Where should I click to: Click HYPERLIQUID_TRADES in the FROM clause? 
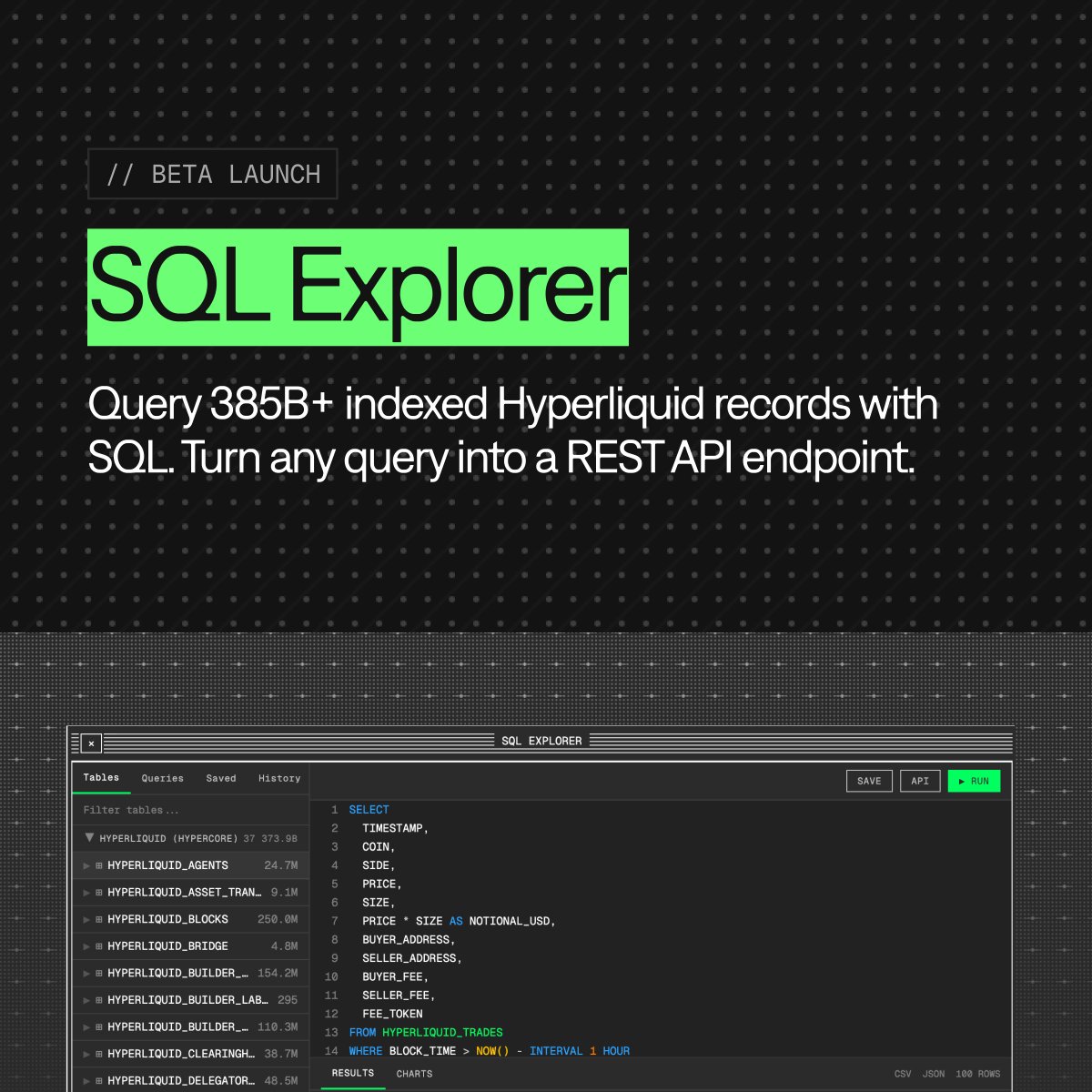click(x=442, y=1033)
